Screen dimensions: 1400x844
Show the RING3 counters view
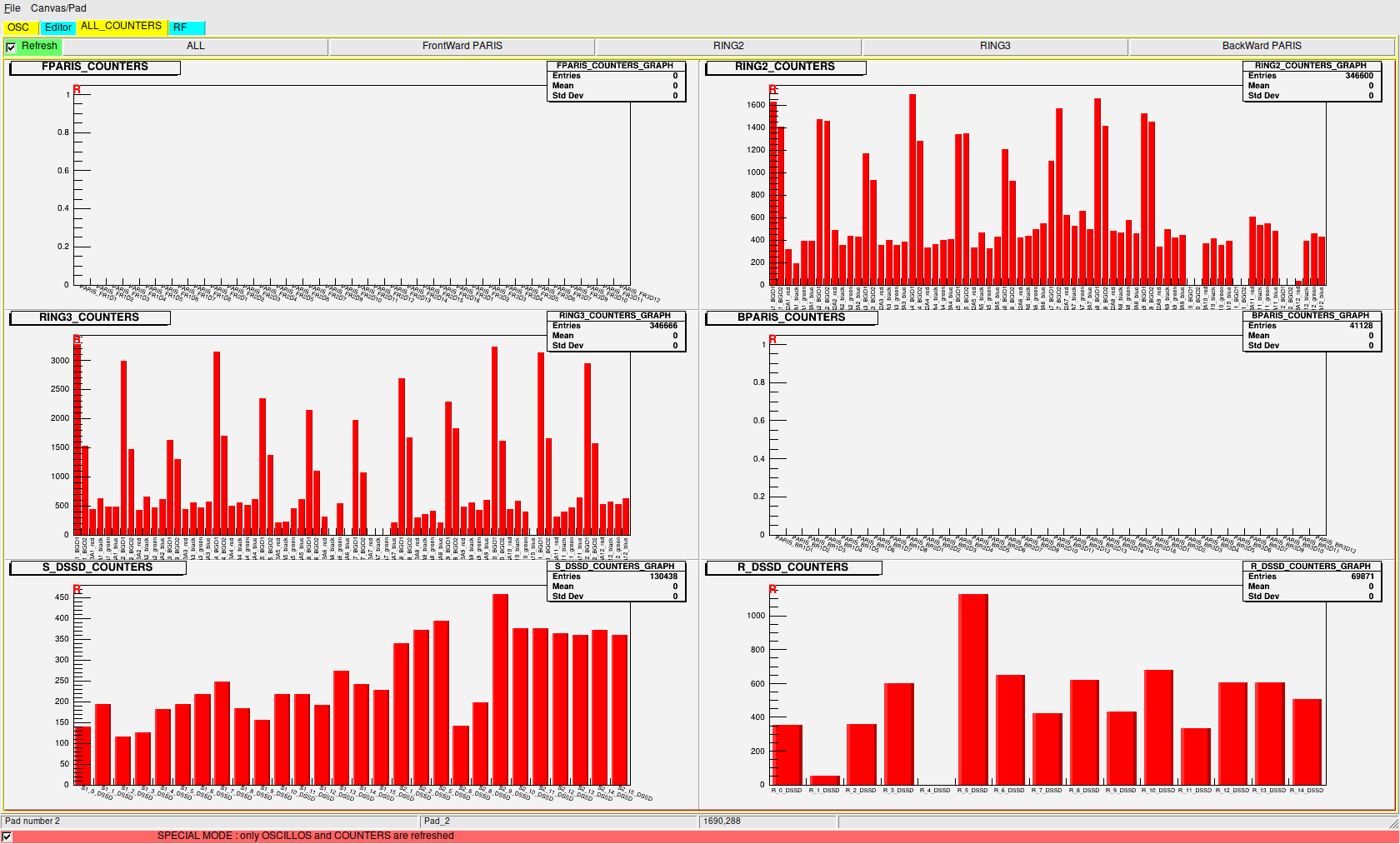(994, 47)
